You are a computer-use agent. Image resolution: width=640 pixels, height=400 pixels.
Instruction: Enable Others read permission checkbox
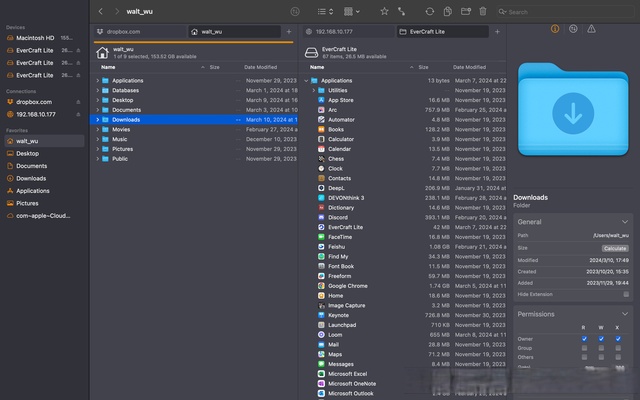[584, 357]
